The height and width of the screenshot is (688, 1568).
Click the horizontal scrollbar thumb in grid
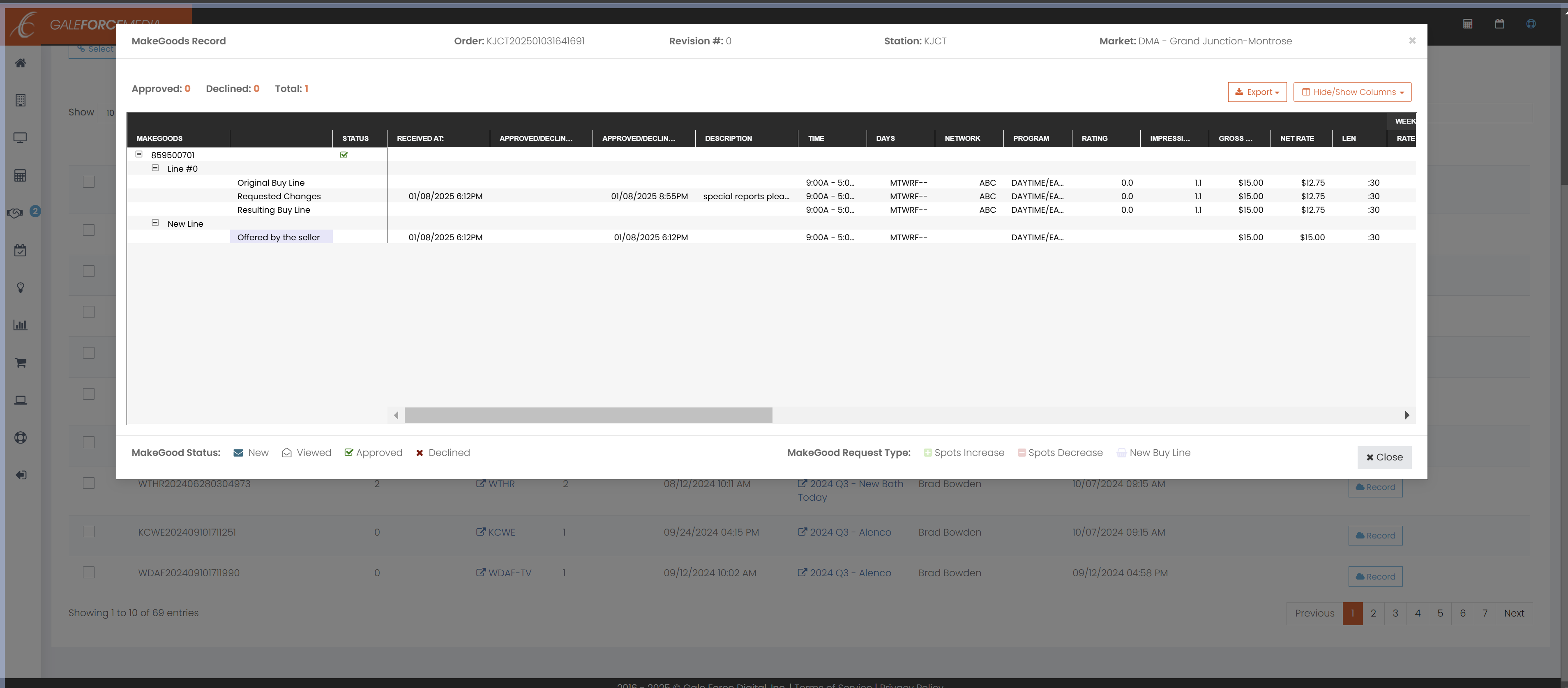coord(588,416)
